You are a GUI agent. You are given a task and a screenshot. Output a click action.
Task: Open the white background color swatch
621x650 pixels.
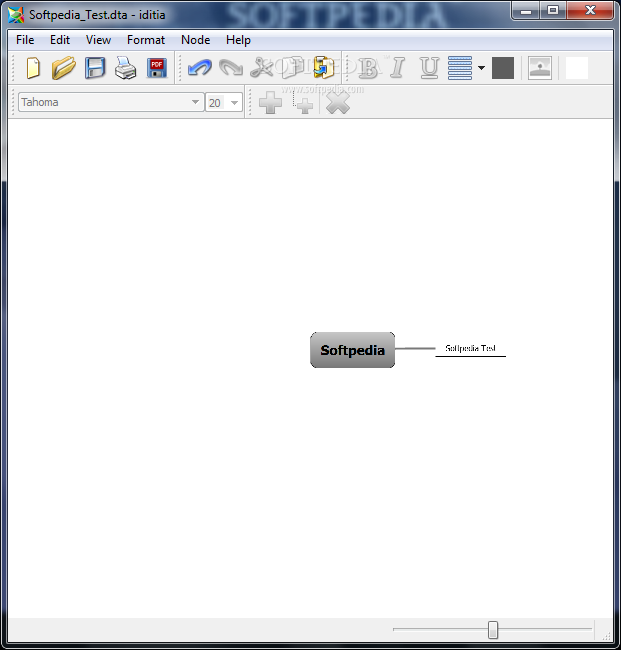click(577, 68)
